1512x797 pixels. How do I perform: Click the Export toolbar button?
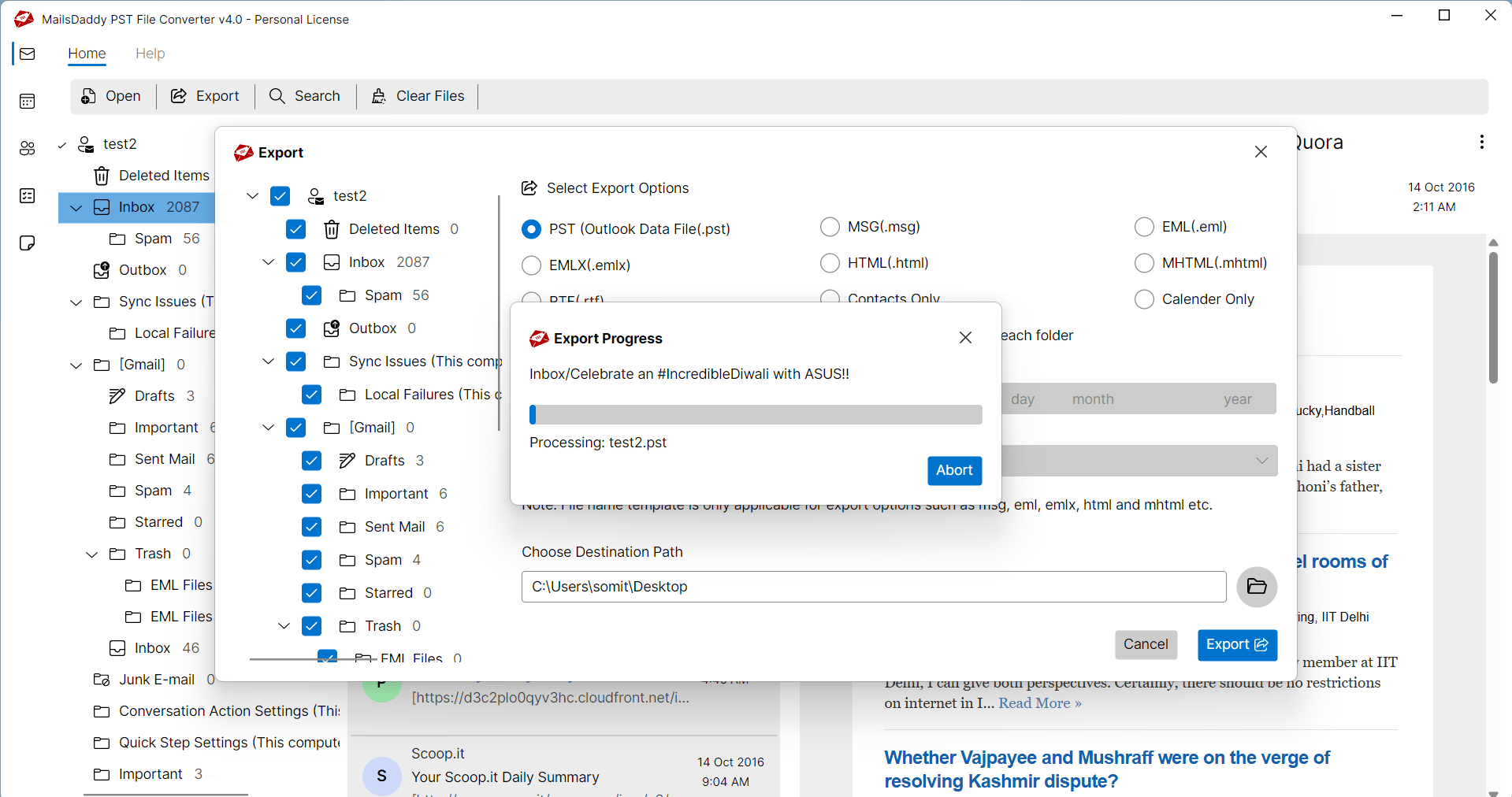point(205,96)
